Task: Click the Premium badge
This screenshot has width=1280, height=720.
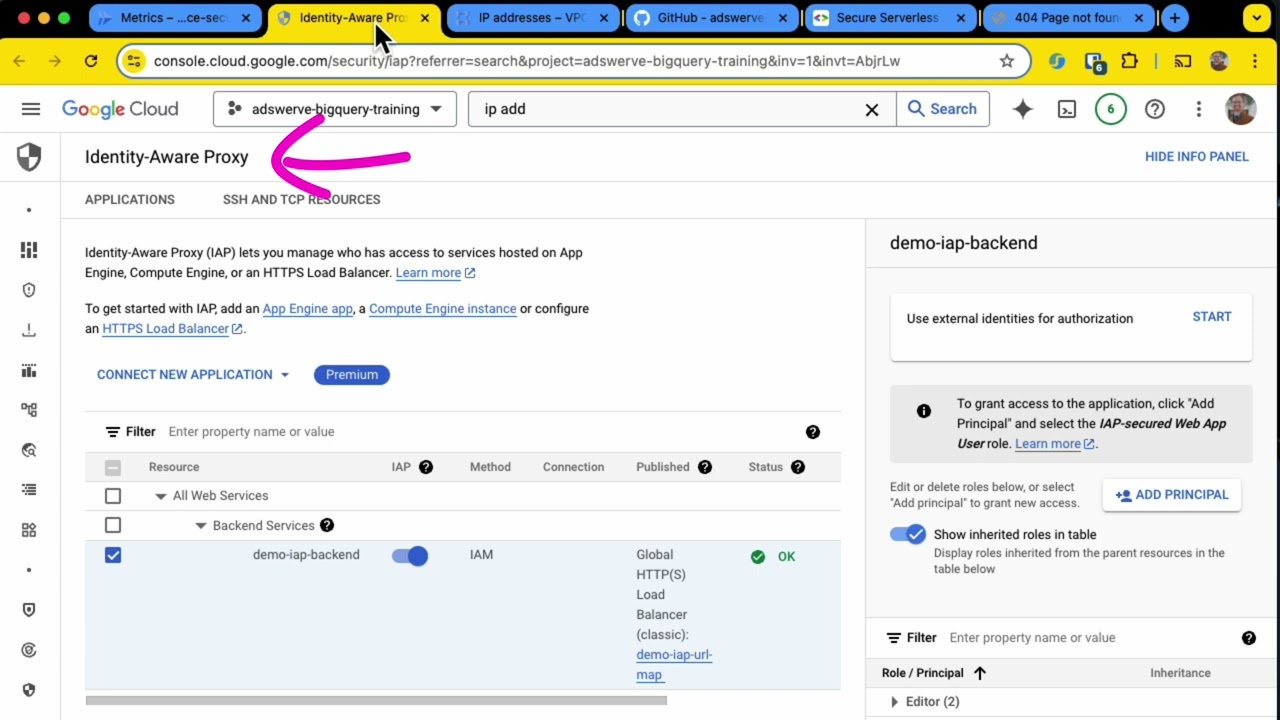Action: [352, 375]
